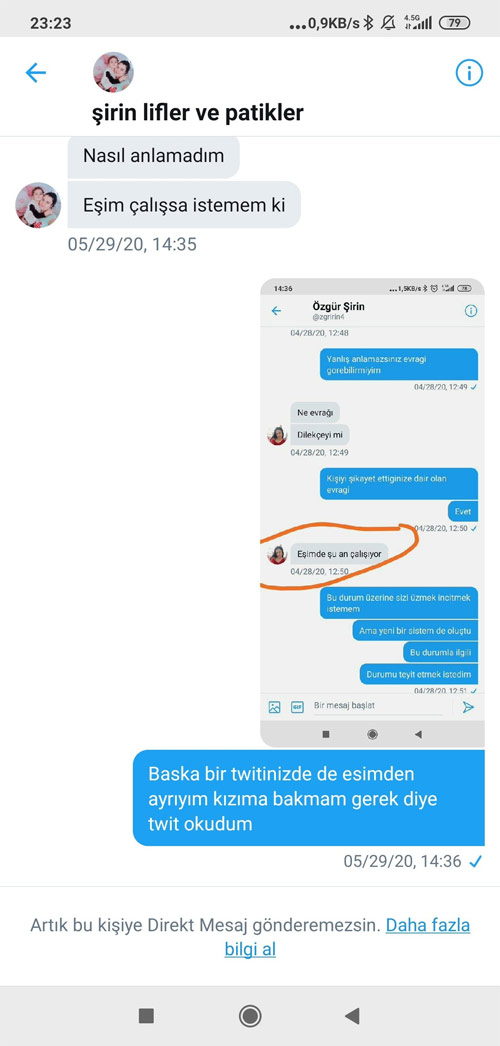Tap the blue "Baska bir twitinizde" message bubble

[x=309, y=798]
